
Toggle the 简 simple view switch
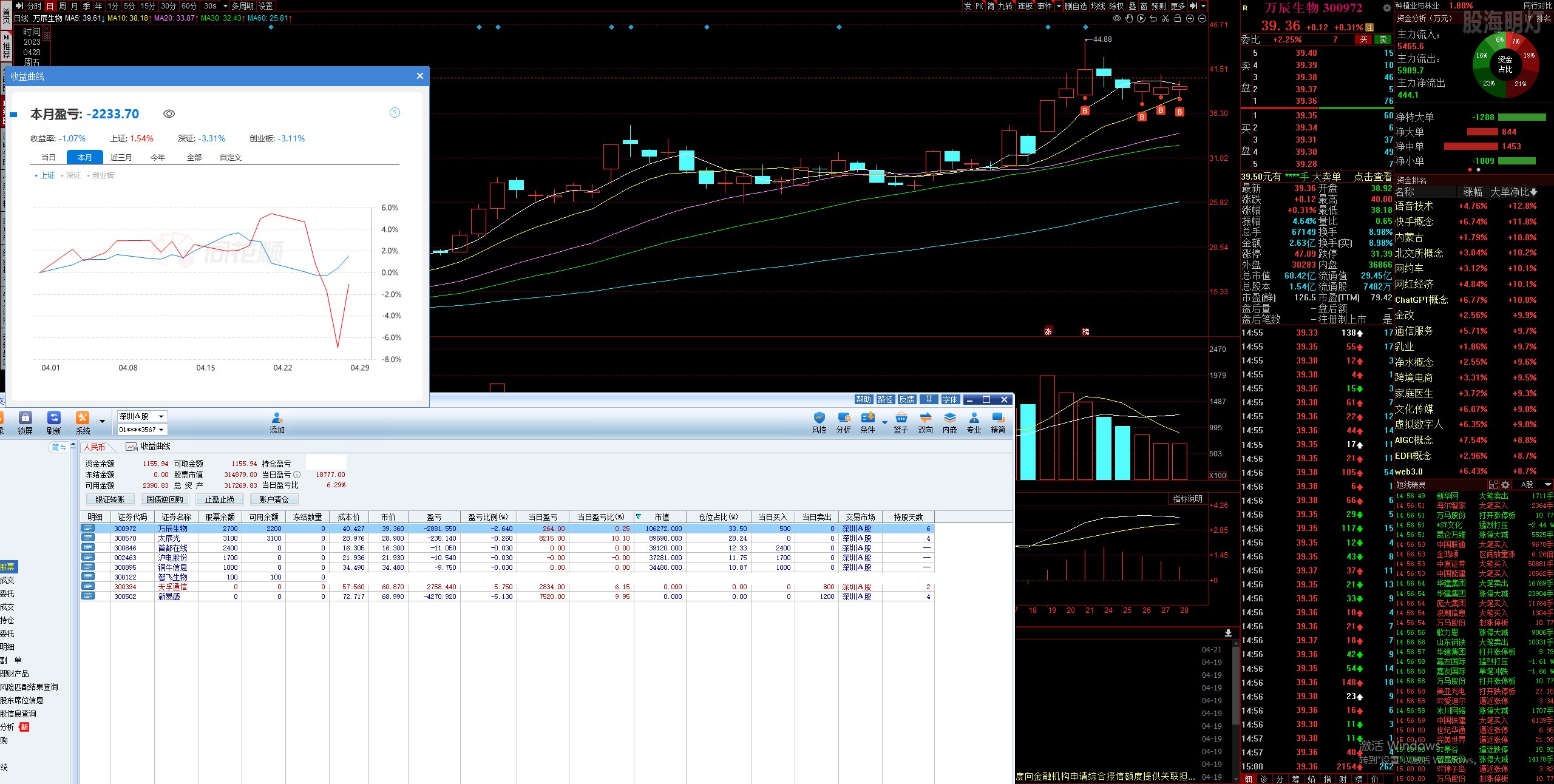58,447
